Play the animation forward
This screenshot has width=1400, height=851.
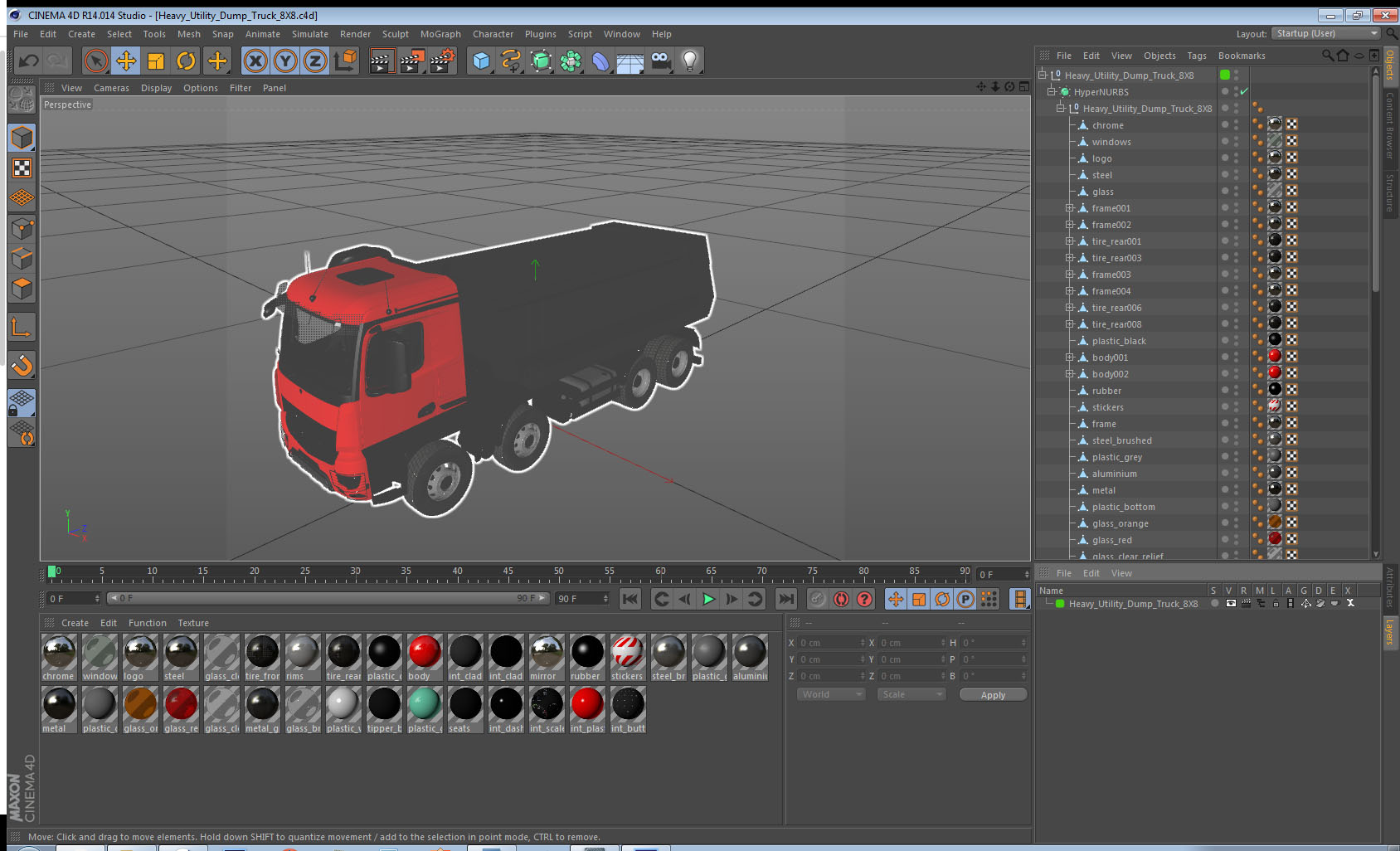708,599
